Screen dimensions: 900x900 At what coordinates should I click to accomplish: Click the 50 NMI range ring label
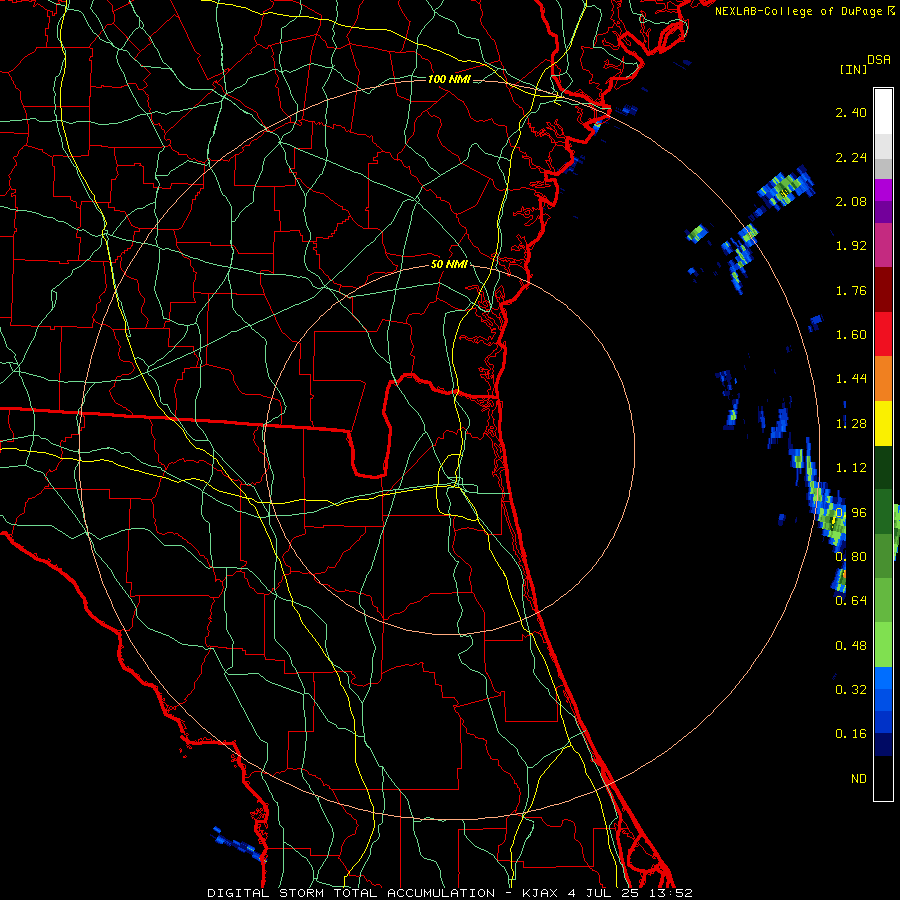click(449, 264)
